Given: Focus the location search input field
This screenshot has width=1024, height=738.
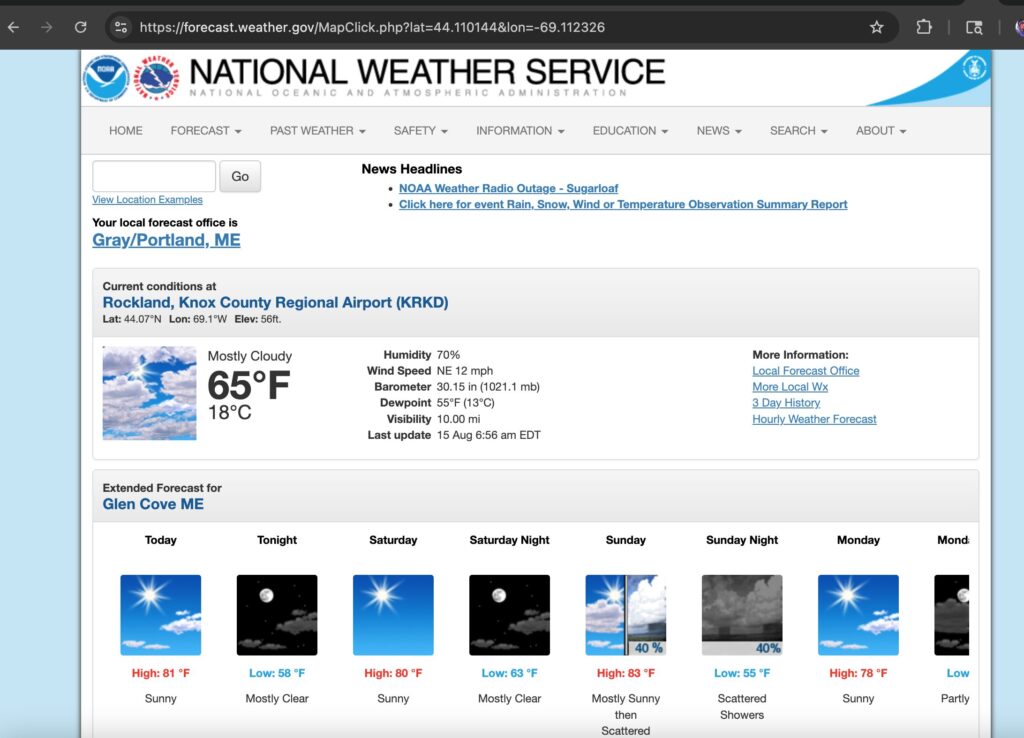Looking at the screenshot, I should 154,176.
